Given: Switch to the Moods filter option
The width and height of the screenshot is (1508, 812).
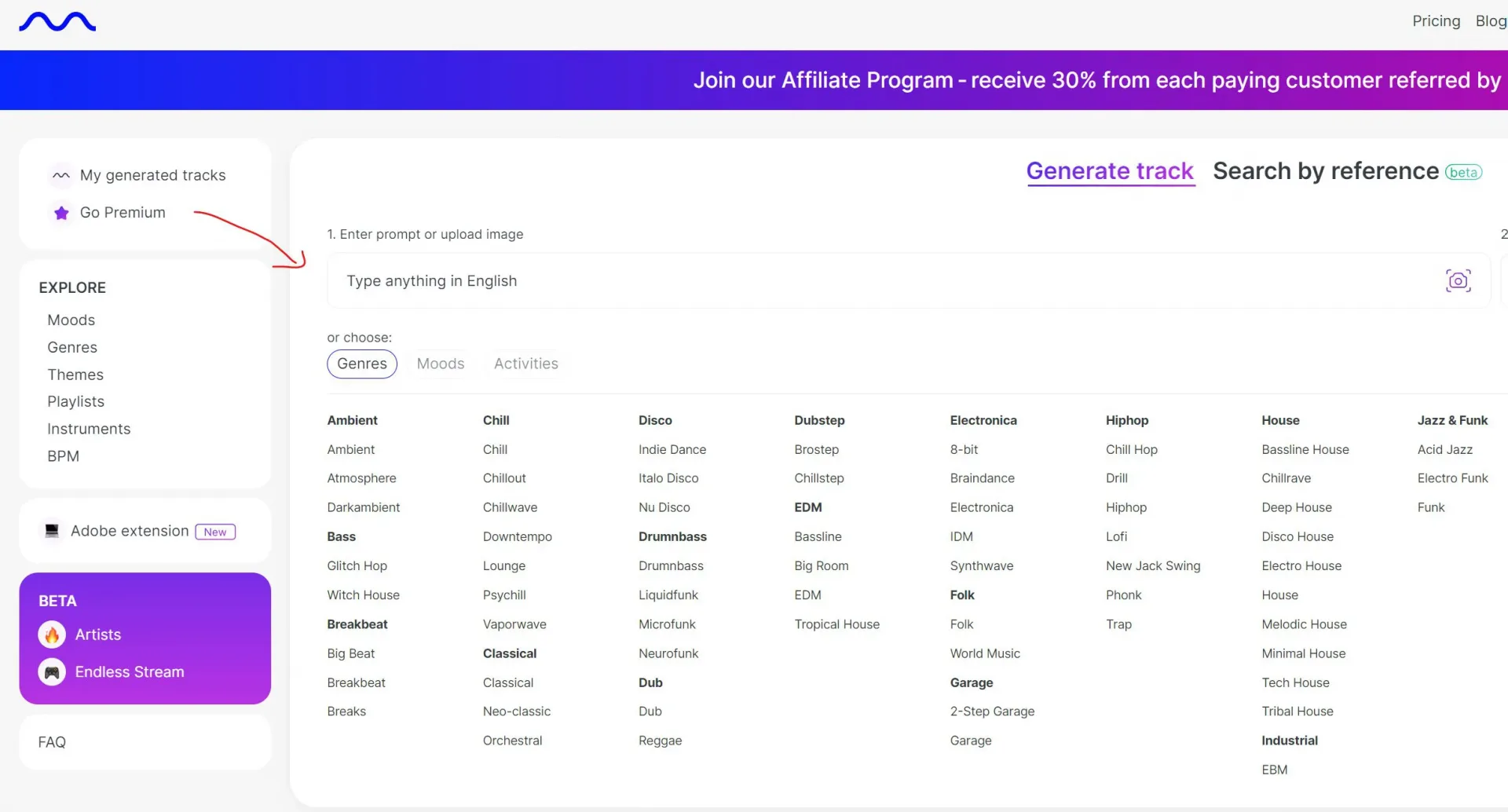Looking at the screenshot, I should pyautogui.click(x=441, y=364).
